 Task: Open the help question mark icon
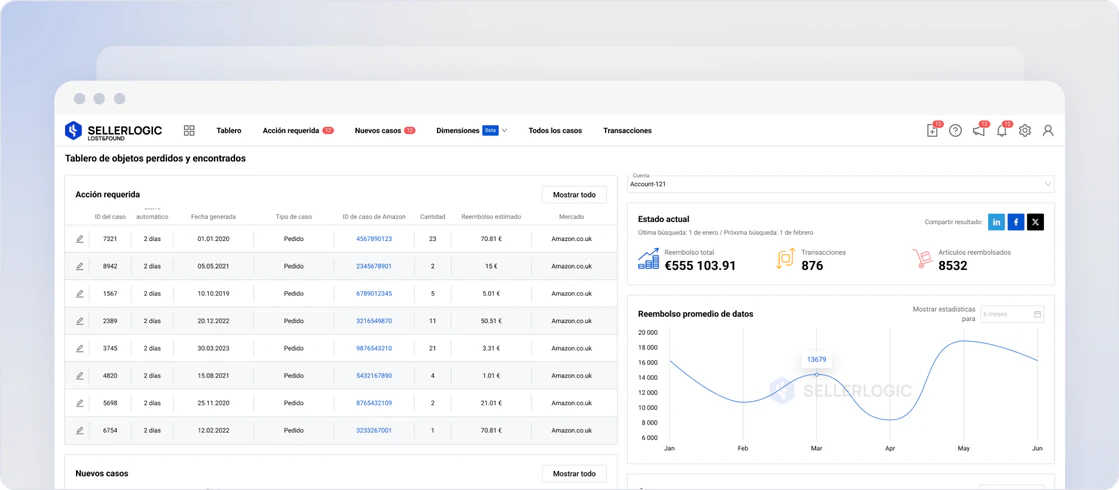pos(956,131)
